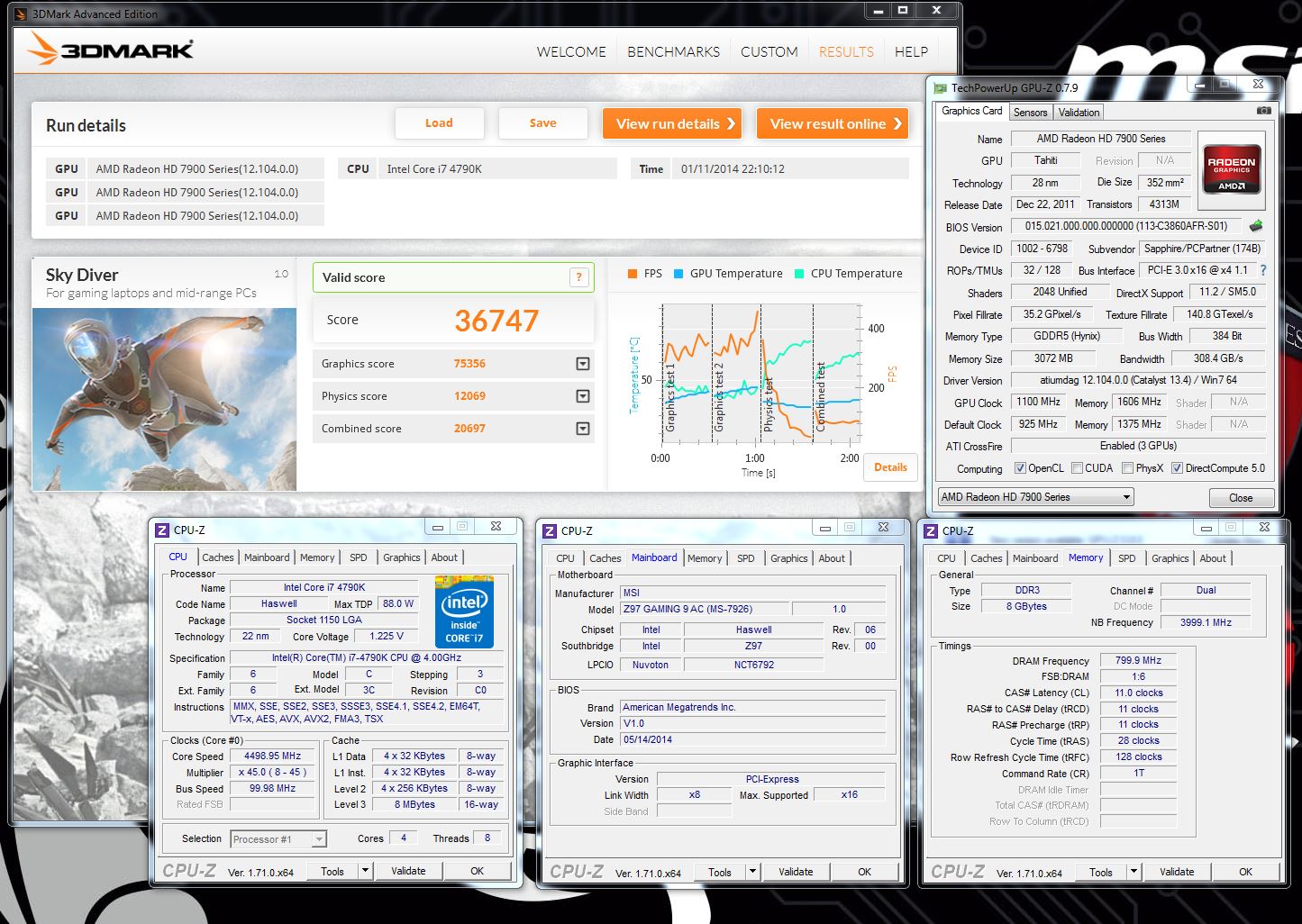
Task: Open Memory tab in CPU-Z Mainboard window
Action: pyautogui.click(x=705, y=558)
